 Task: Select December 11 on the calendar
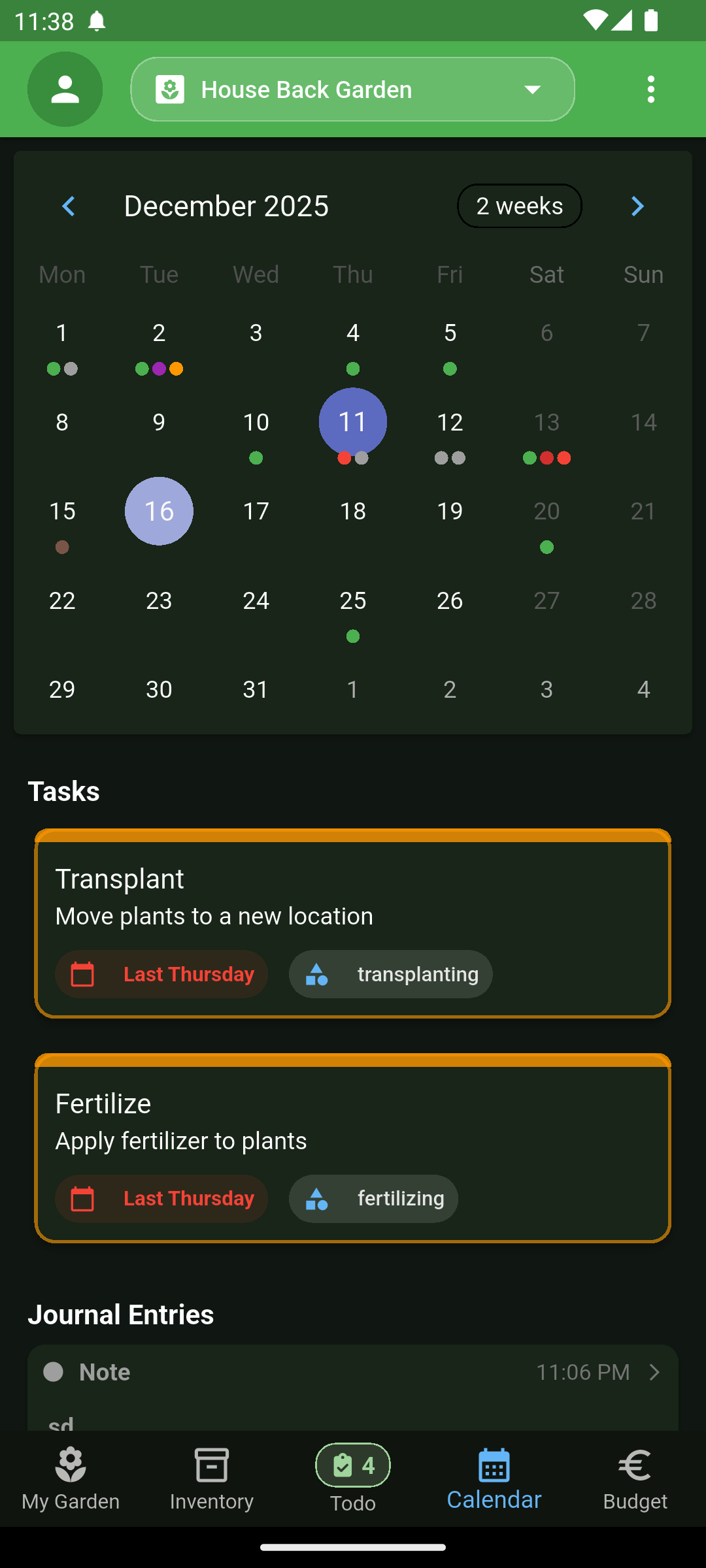[353, 422]
